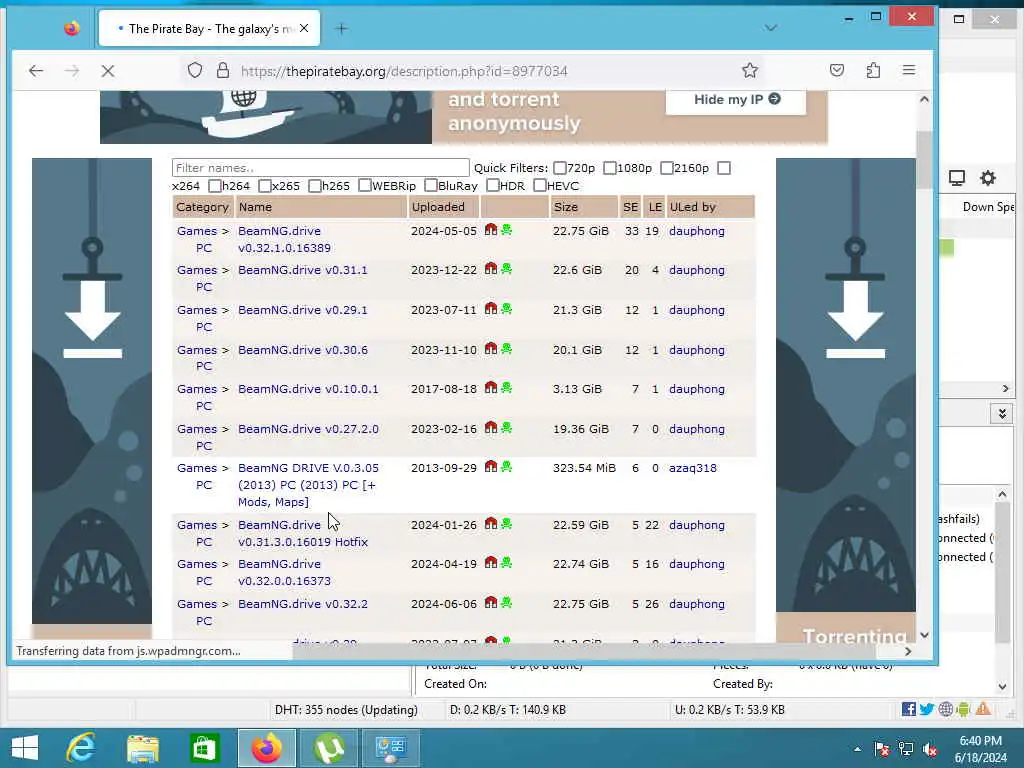
Task: Toggle the h265 filter checkbox
Action: tap(314, 186)
